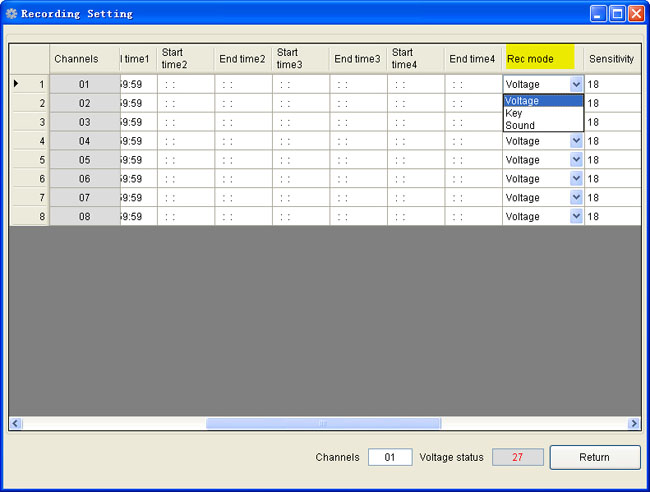The image size is (650, 492).
Task: Click the Return button
Action: tap(594, 457)
